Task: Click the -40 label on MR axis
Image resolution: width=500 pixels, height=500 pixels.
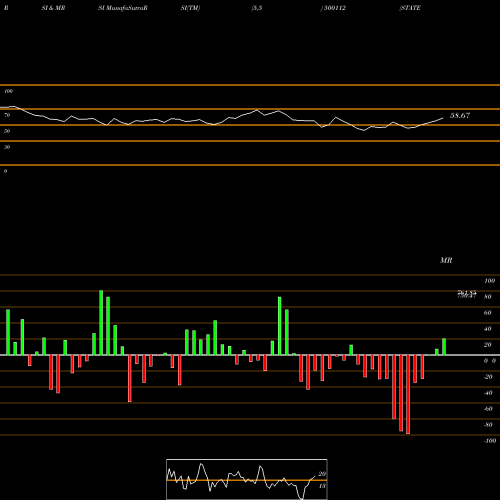Action: pos(488,393)
